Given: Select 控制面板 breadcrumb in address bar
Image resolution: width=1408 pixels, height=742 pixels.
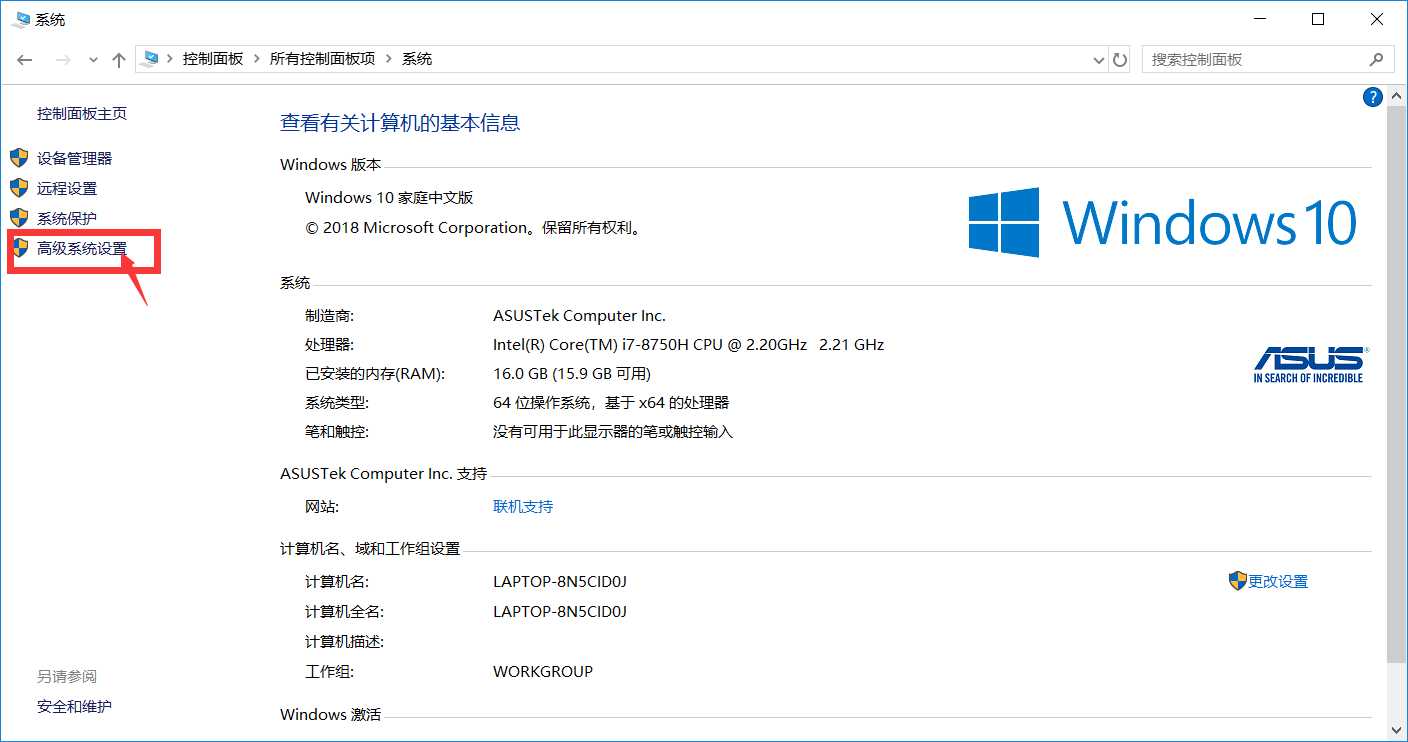Looking at the screenshot, I should pos(213,59).
